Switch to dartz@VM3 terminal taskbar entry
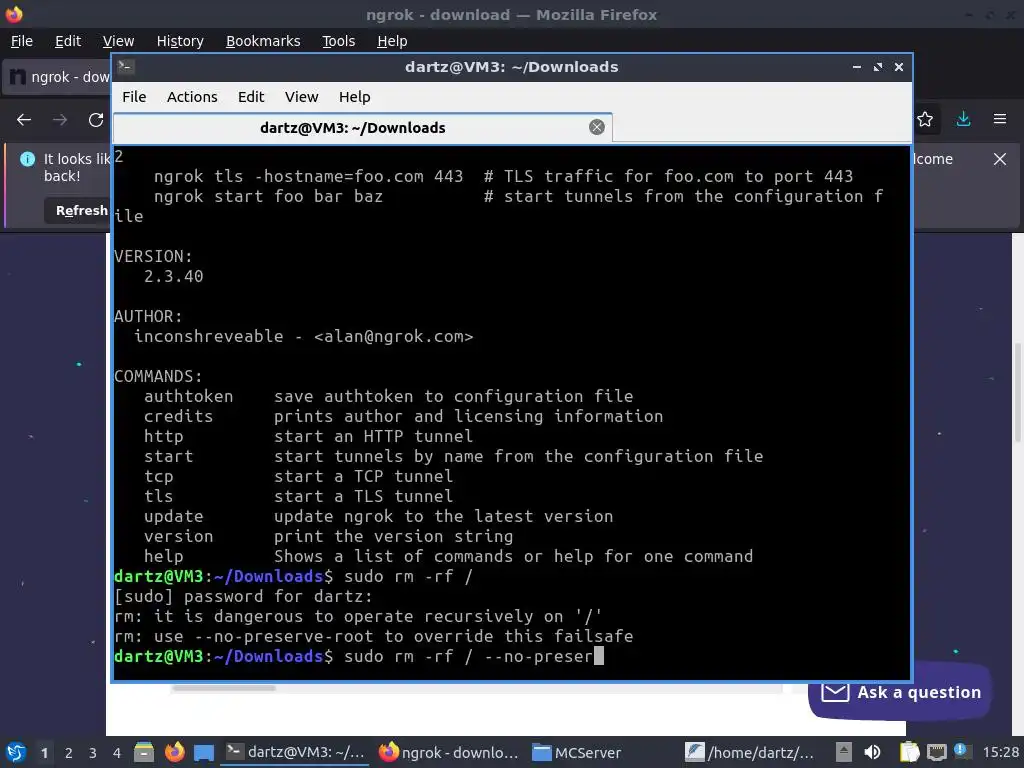The height and width of the screenshot is (768, 1024). [x=295, y=752]
